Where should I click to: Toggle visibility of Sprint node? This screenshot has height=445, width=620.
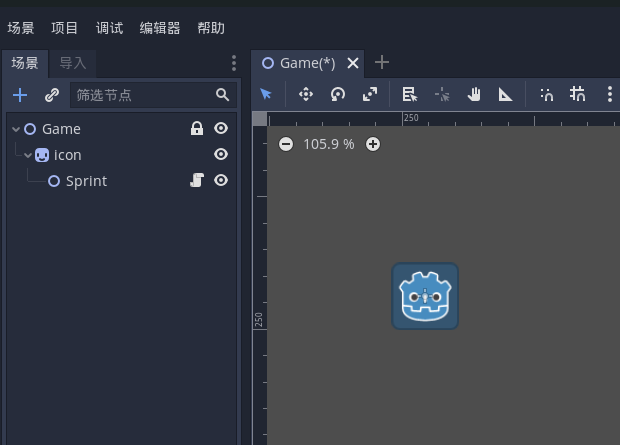[221, 180]
